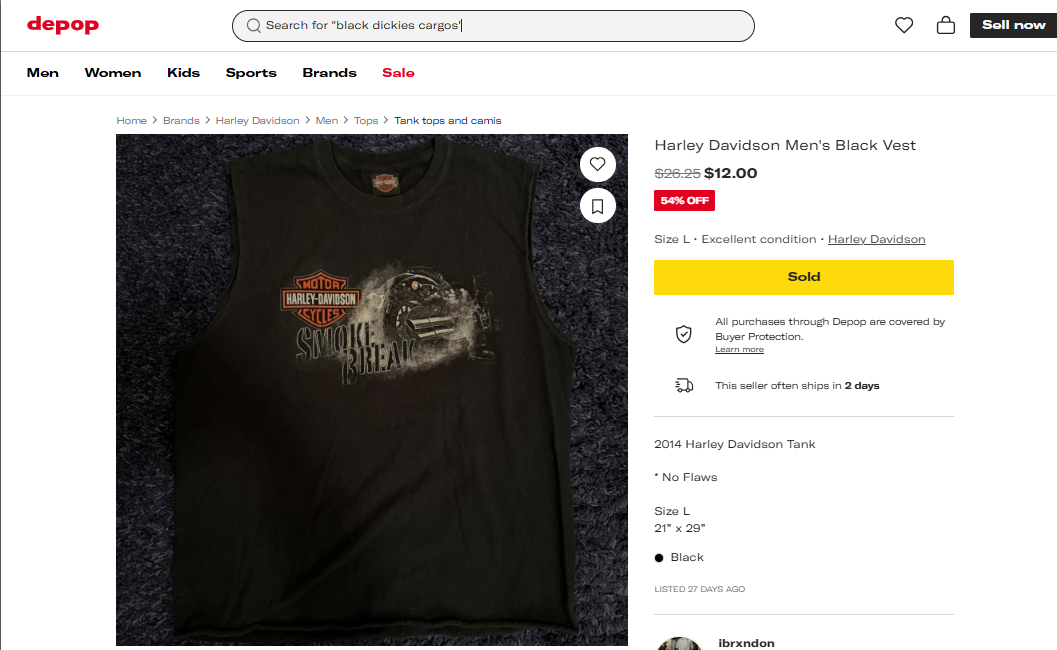Open the shopping bag
1057x650 pixels.
945,25
